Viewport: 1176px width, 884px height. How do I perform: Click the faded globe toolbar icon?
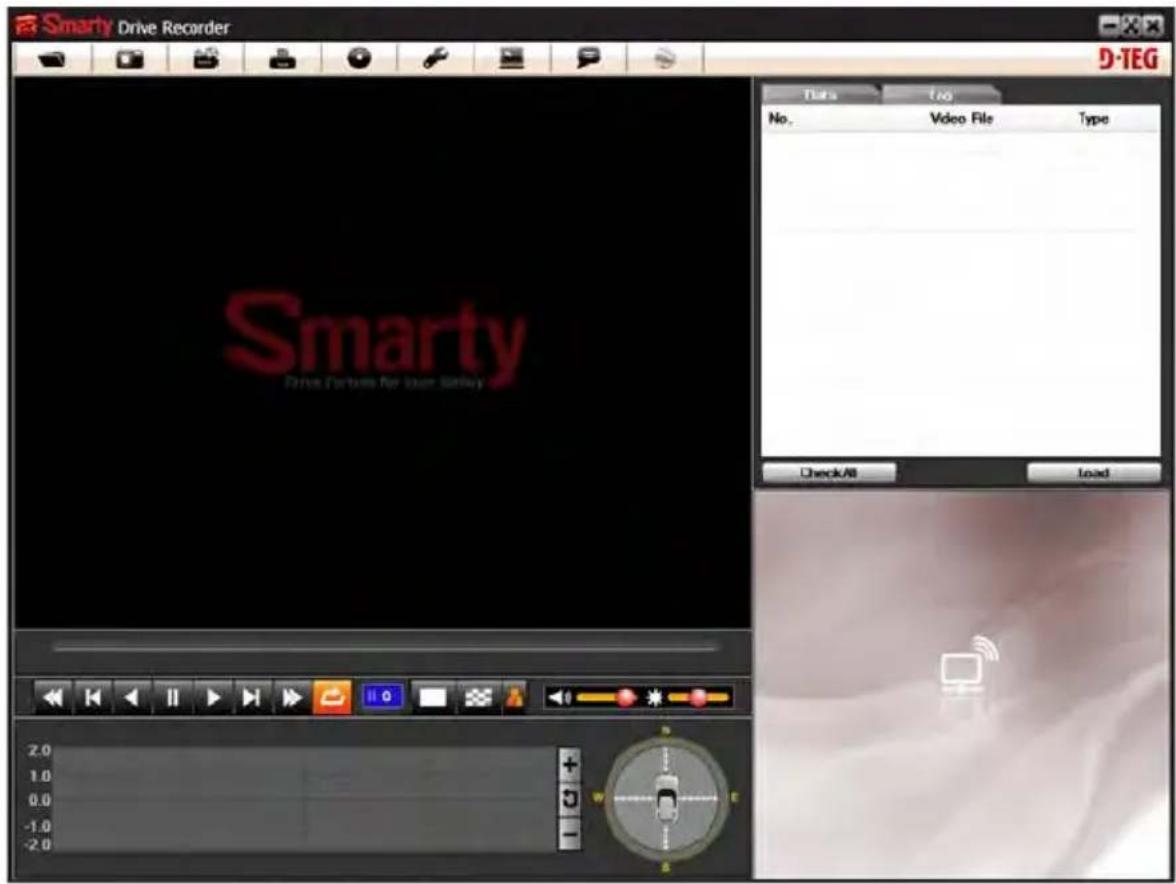point(664,59)
